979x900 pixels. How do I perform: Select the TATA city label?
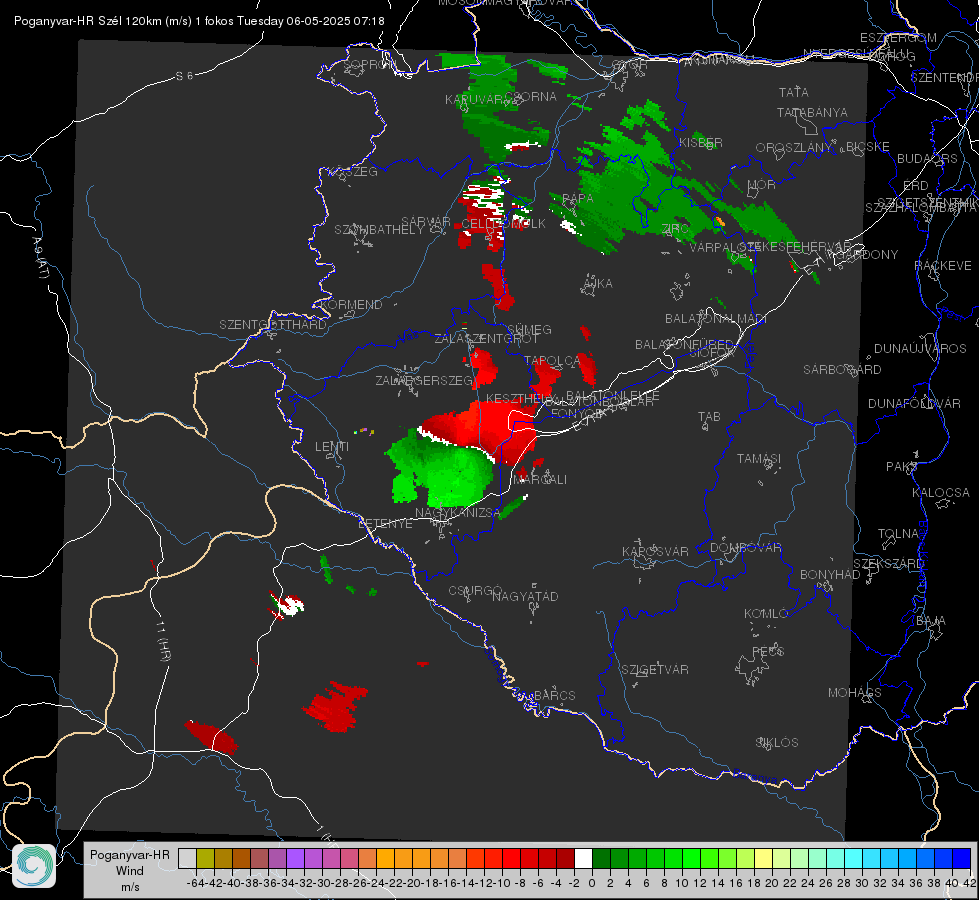794,92
